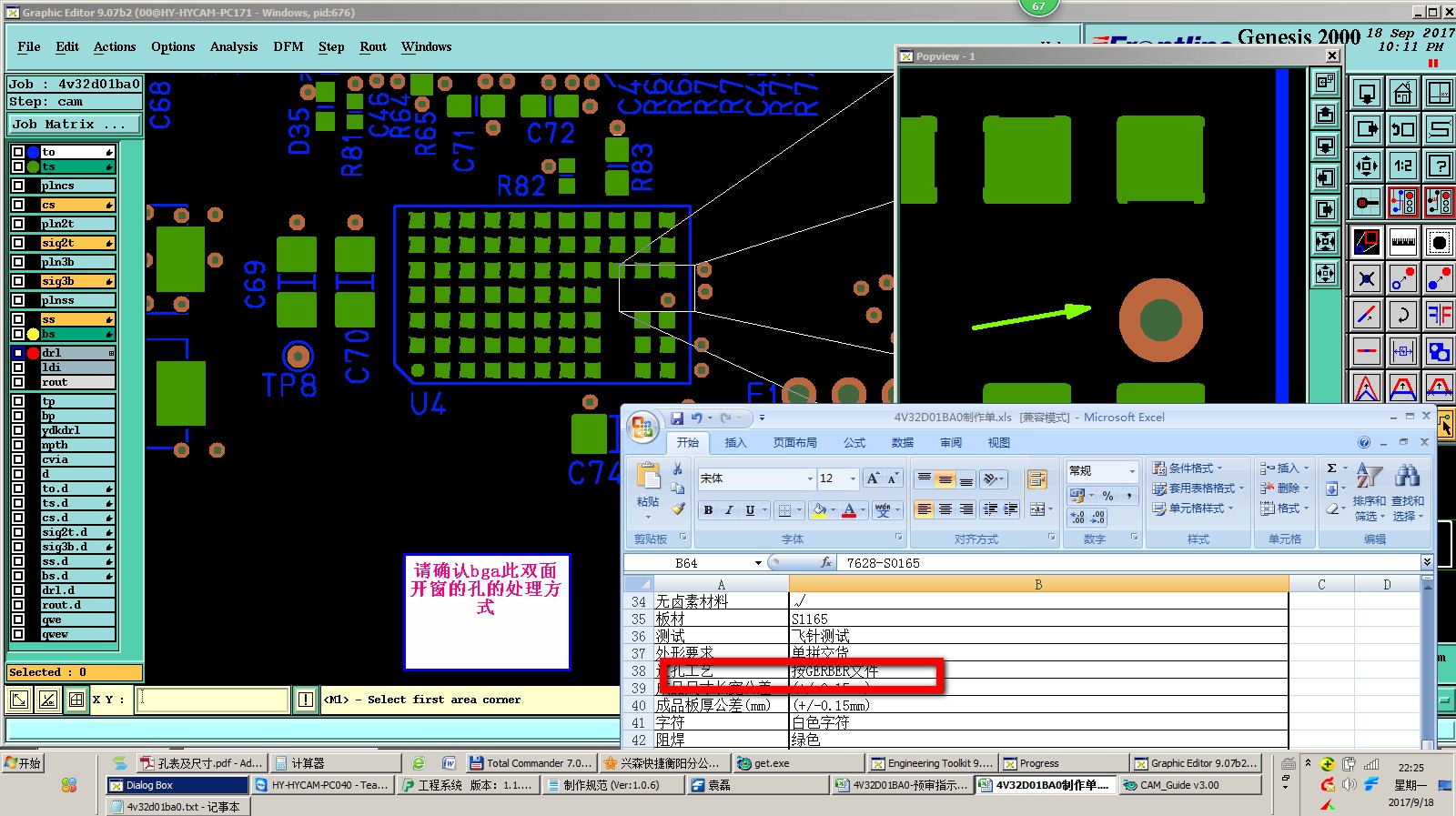Expand the Excel formula bar
This screenshot has height=816, width=1456.
[x=1427, y=563]
